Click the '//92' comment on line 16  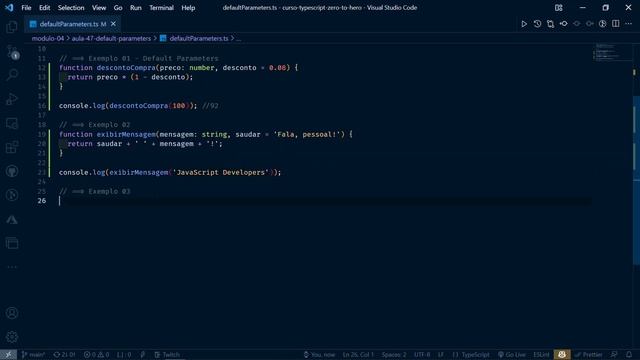210,106
